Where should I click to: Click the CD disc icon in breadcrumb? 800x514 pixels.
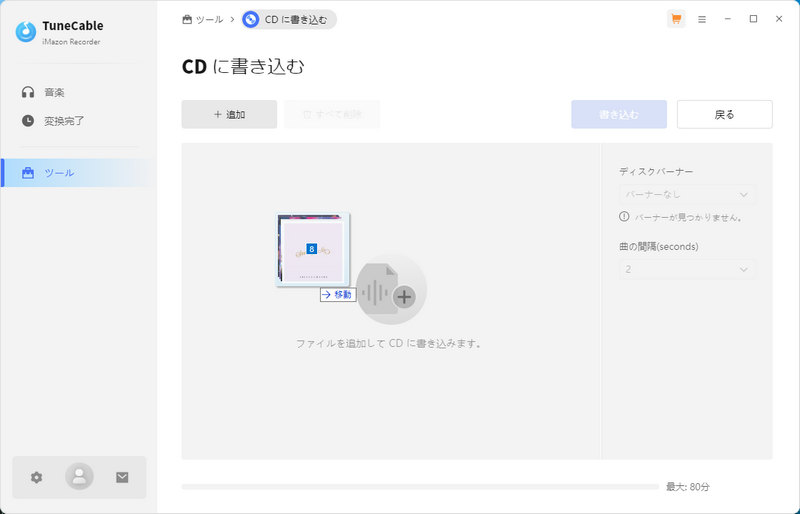click(251, 19)
